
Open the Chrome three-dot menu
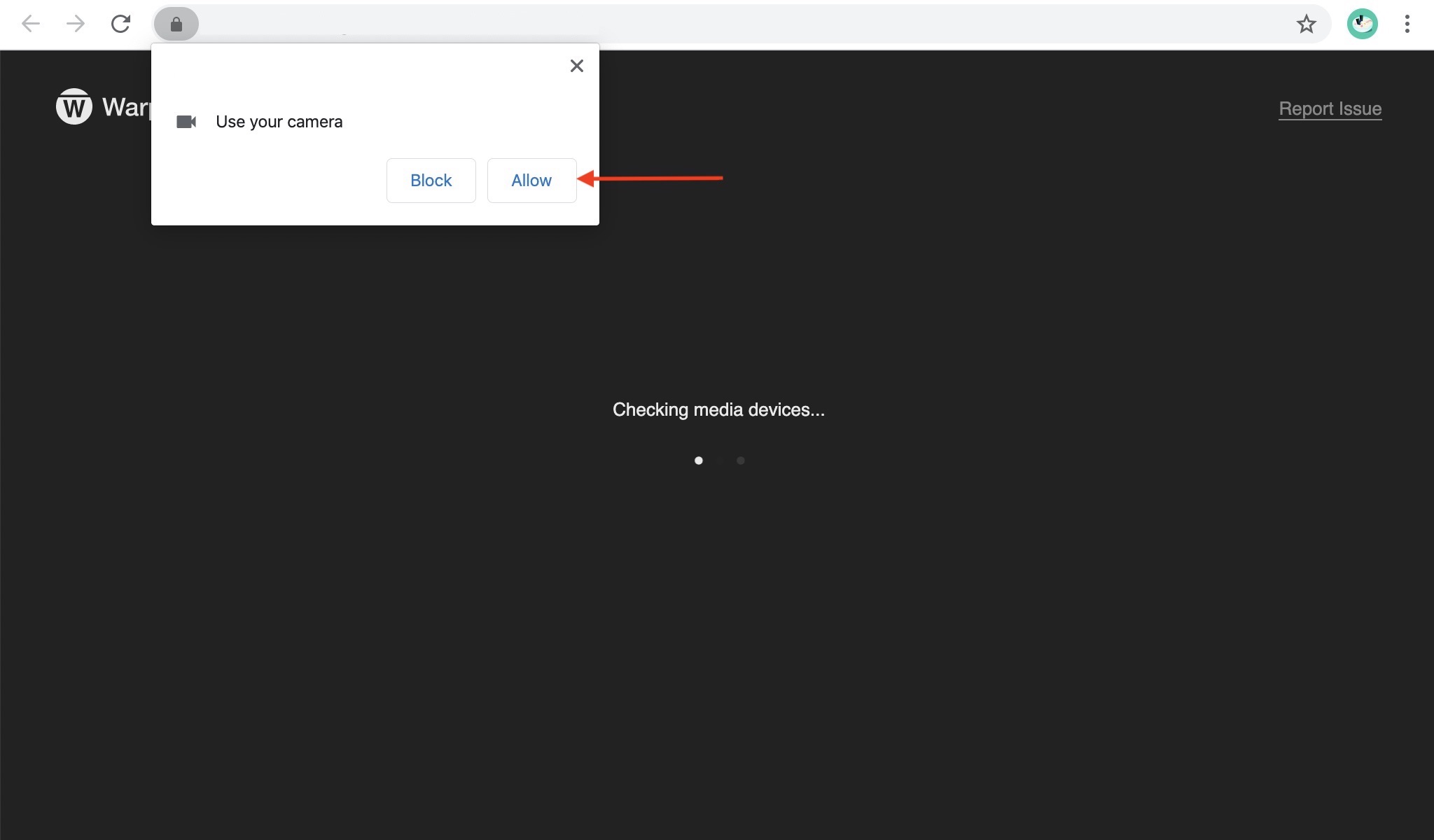(1407, 24)
